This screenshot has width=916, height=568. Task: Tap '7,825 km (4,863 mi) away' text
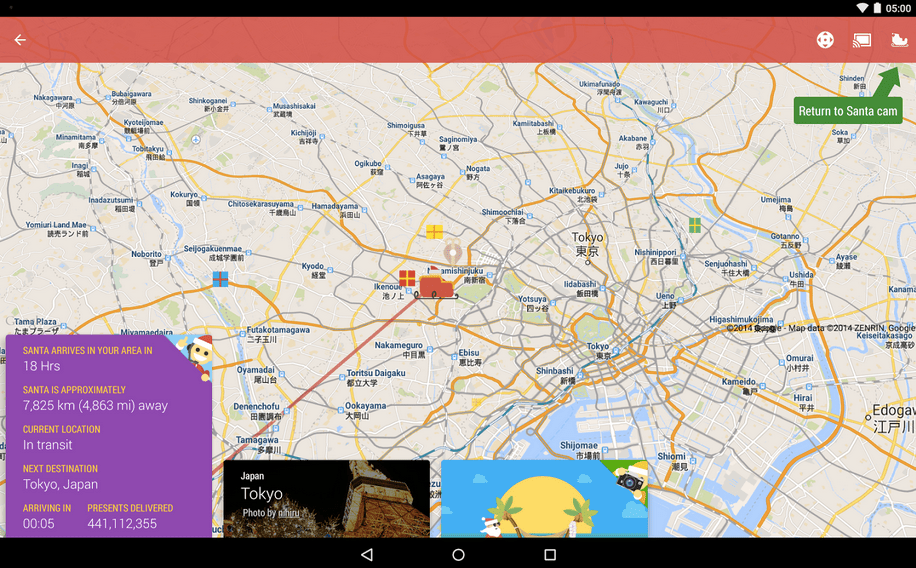(95, 406)
